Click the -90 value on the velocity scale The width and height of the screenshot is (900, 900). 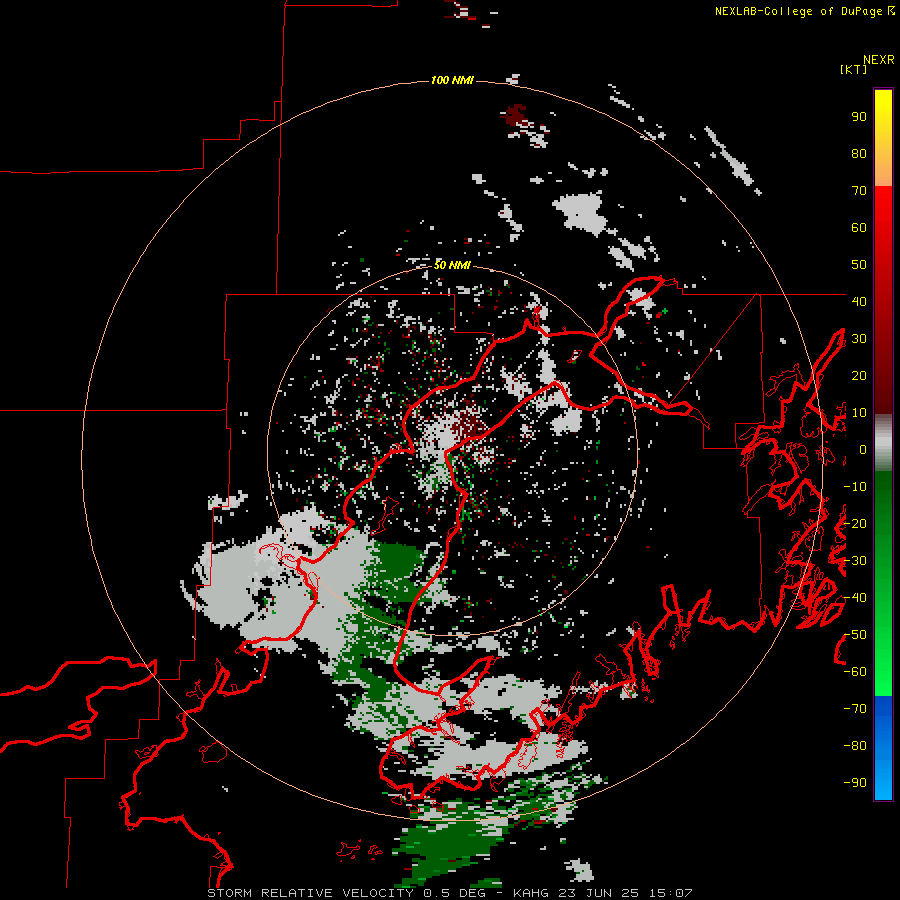(x=855, y=783)
